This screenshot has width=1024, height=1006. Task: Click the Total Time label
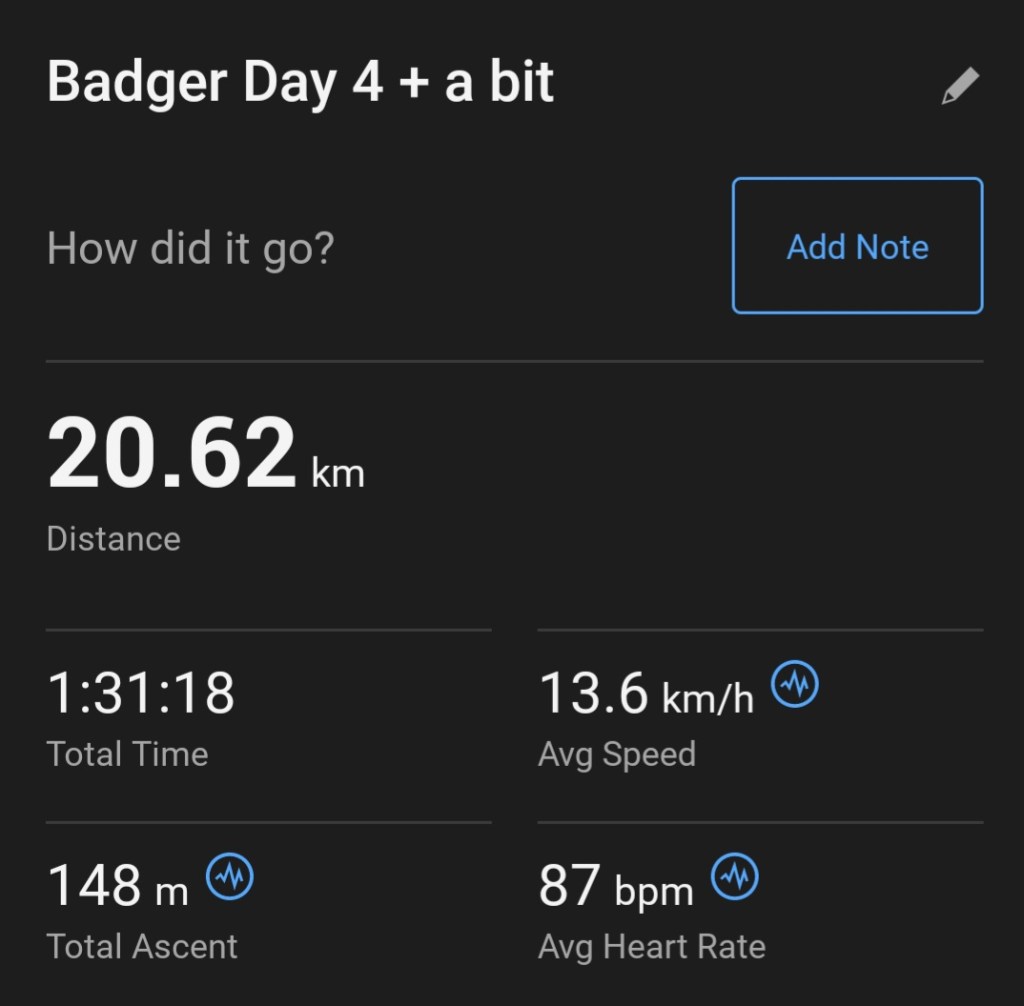coord(127,753)
